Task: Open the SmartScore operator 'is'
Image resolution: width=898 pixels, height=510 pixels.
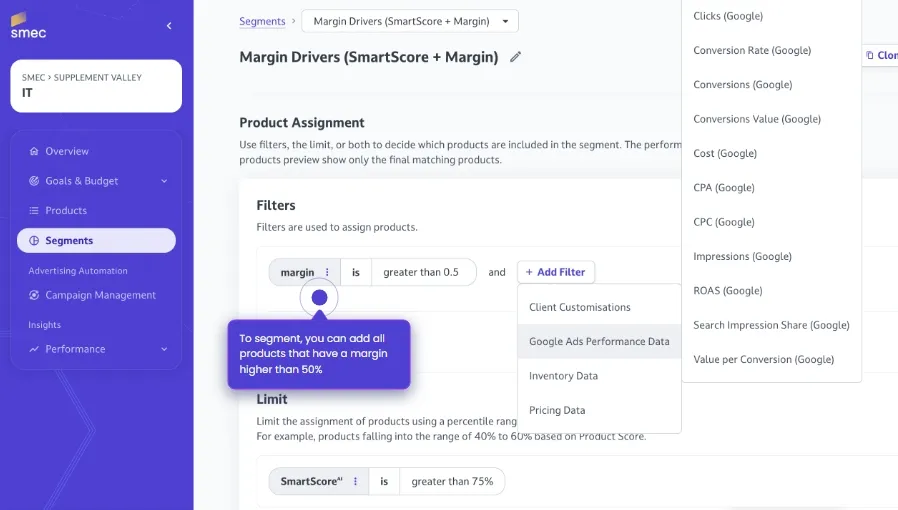Action: 384,481
